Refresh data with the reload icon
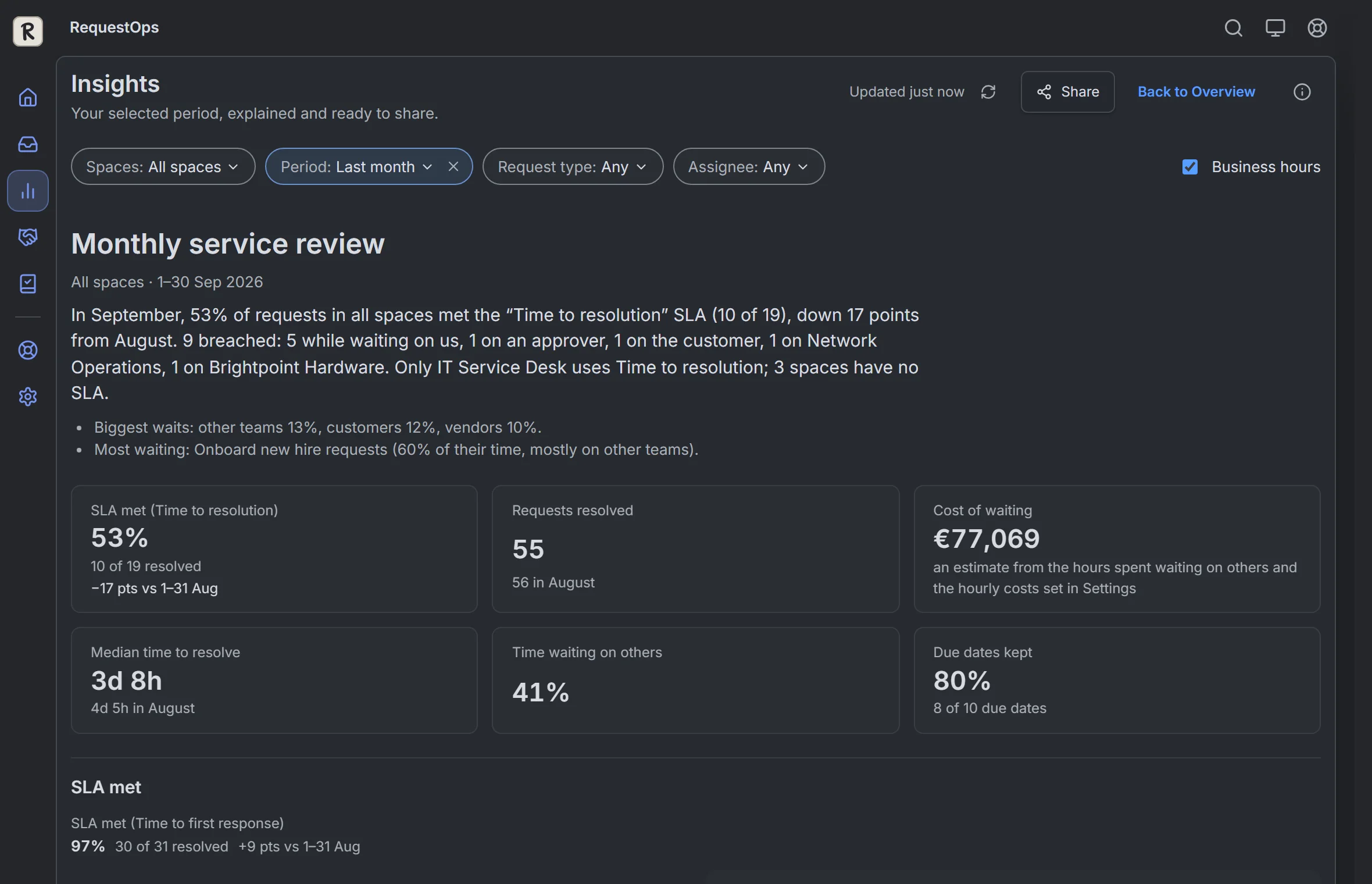Screen dimensions: 1372x884 988,92
